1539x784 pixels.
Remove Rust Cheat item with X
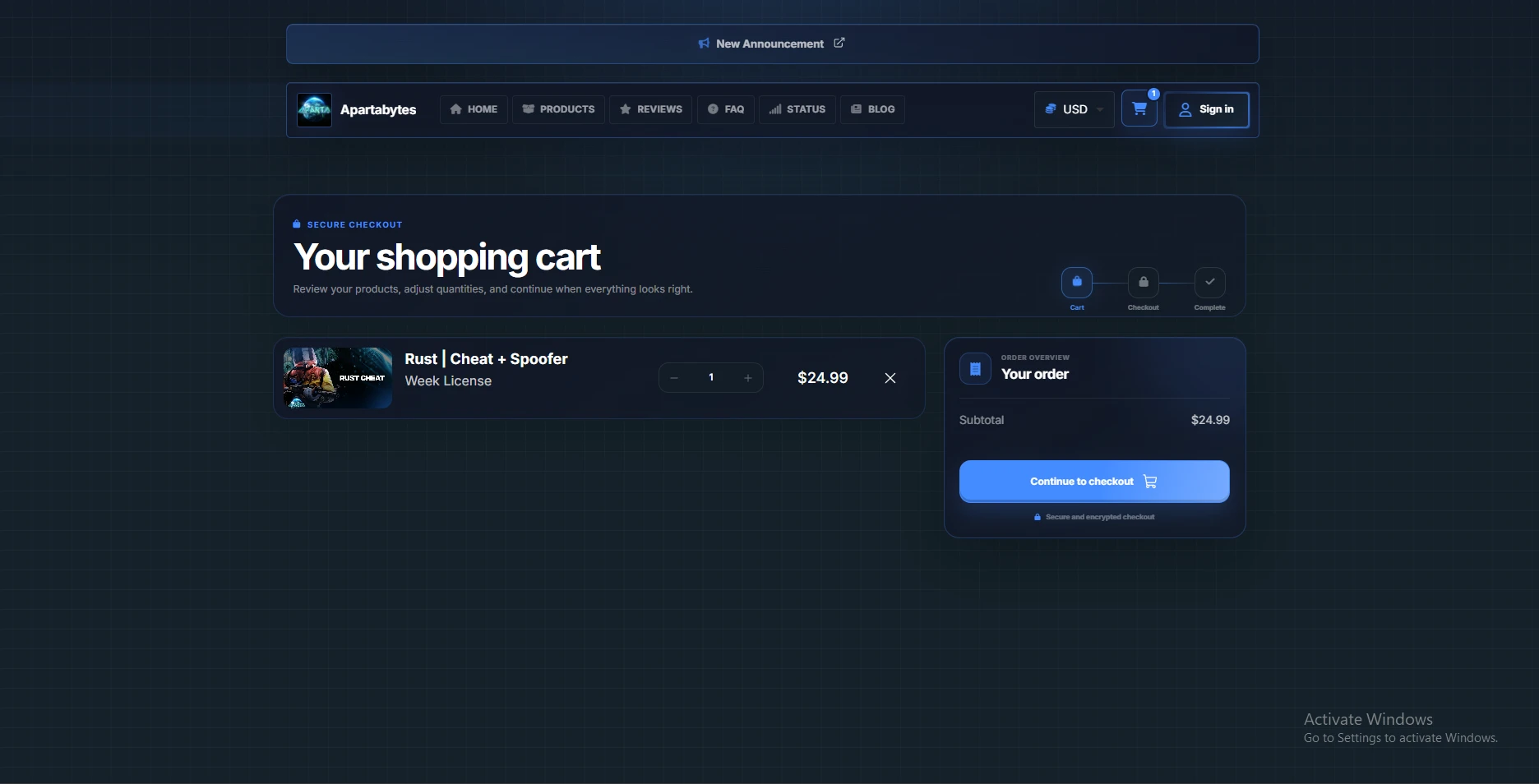[x=890, y=378]
